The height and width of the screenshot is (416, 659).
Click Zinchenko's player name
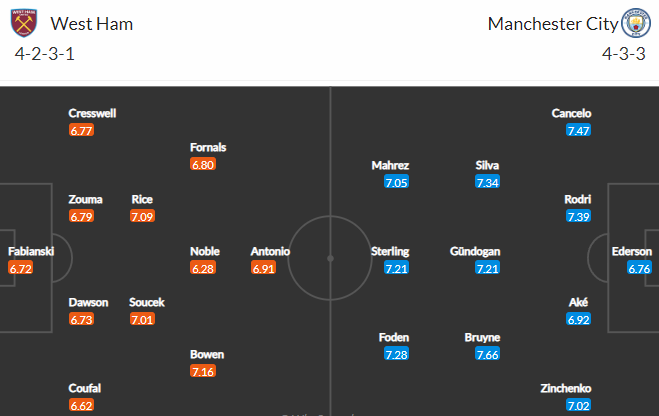tap(566, 388)
